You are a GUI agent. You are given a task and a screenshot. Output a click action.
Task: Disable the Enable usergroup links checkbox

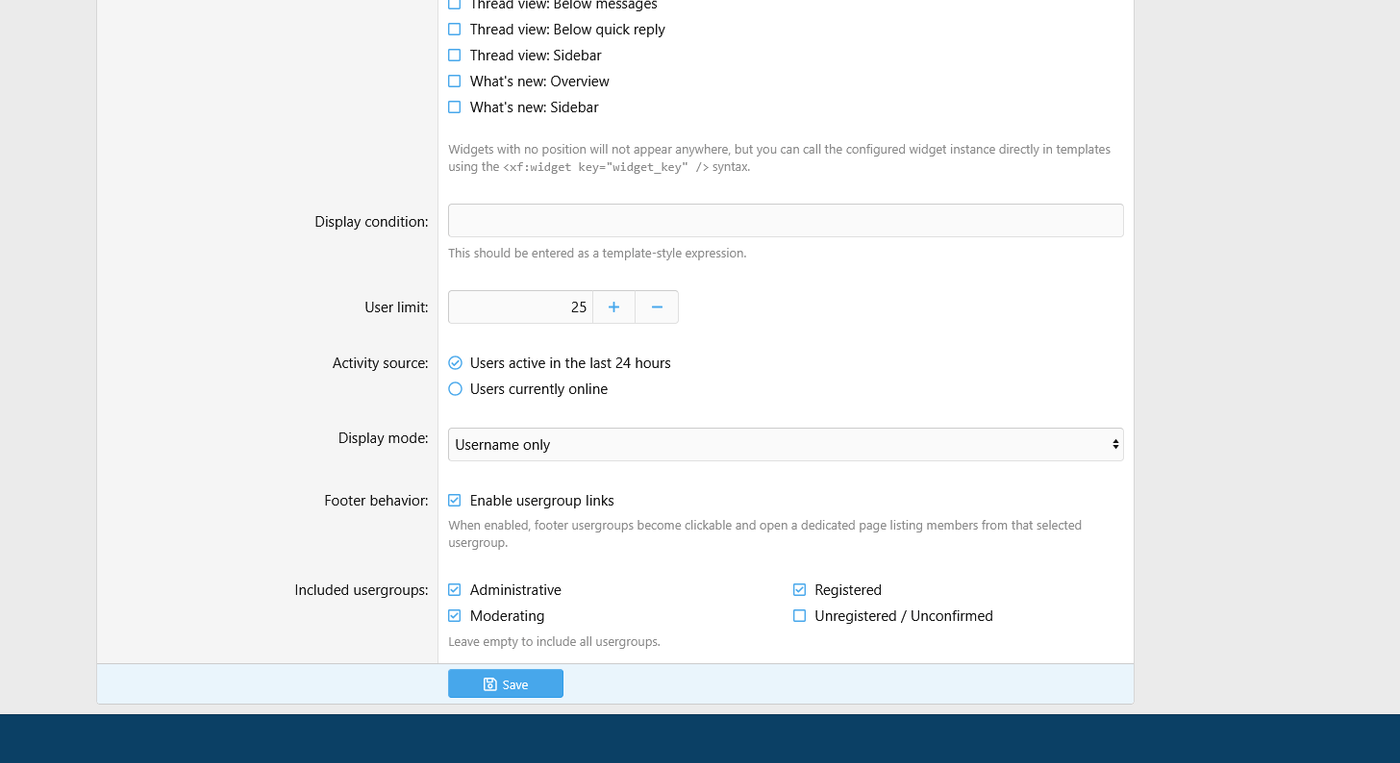pyautogui.click(x=455, y=501)
